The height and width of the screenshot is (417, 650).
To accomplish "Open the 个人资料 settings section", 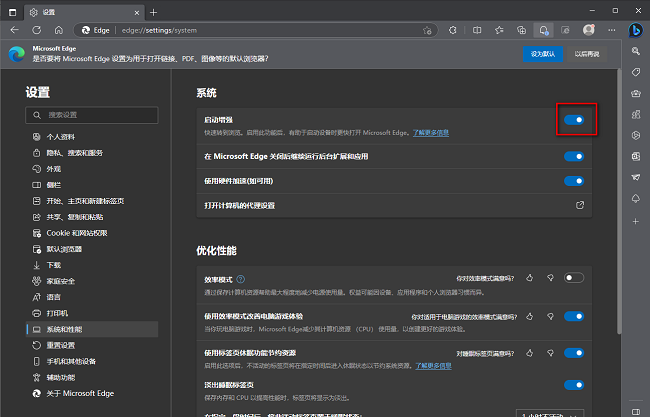I will click(92, 137).
